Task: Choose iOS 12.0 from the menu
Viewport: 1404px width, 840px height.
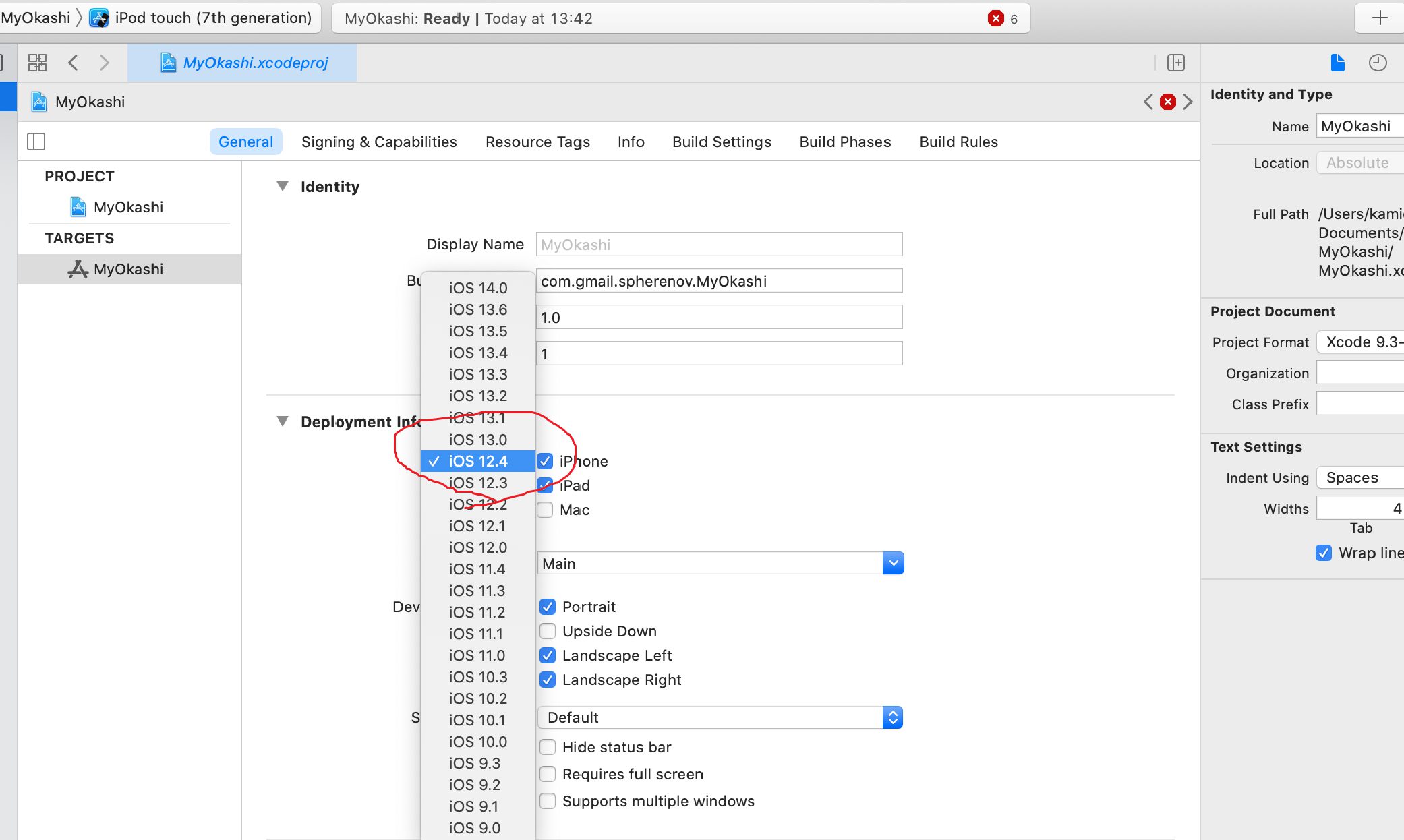Action: [478, 547]
